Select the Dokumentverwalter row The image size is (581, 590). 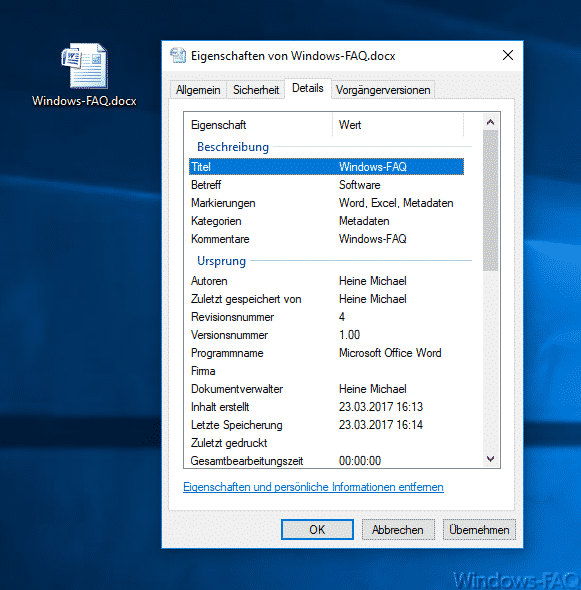(326, 389)
